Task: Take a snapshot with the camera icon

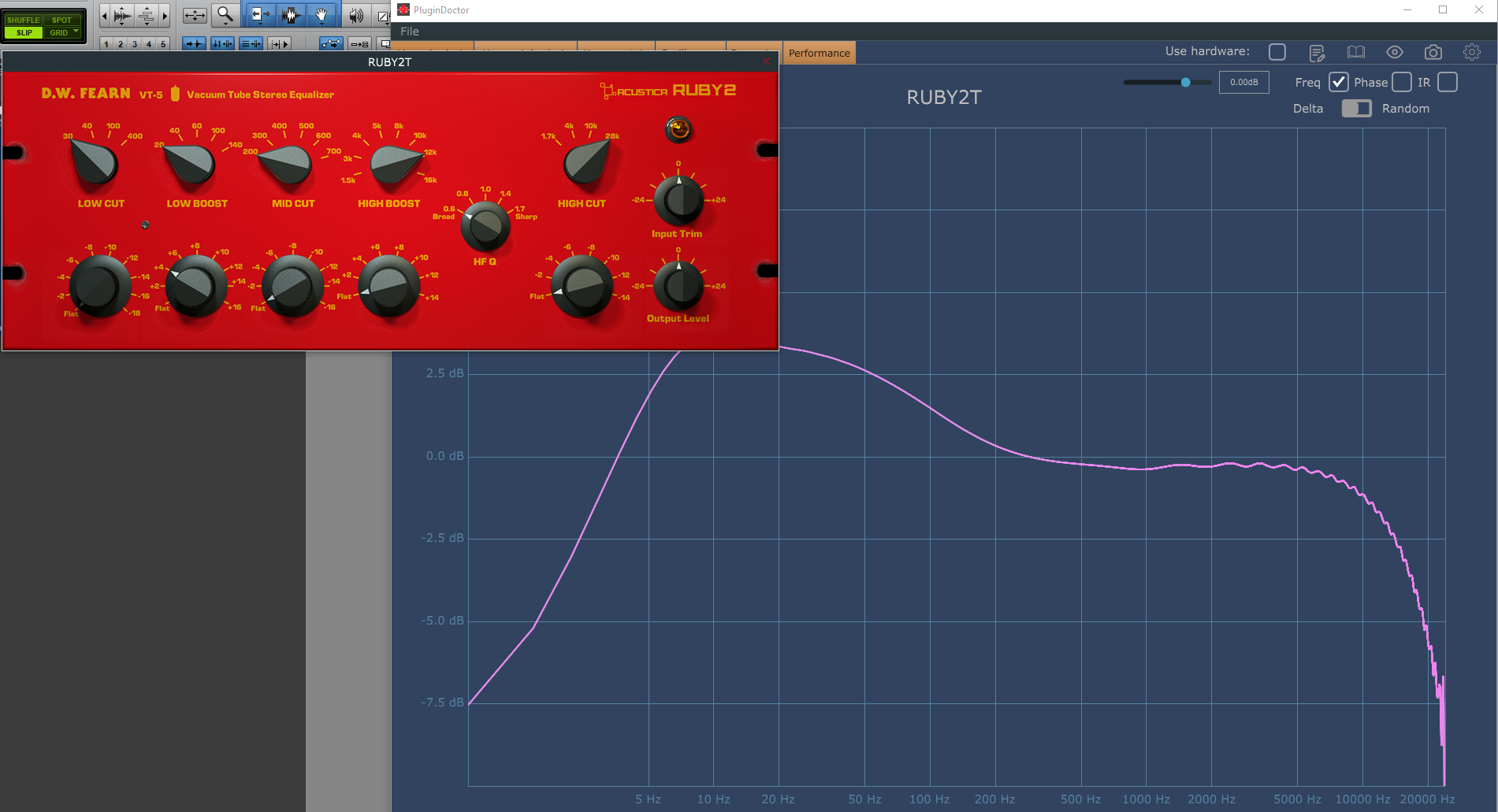Action: click(x=1433, y=53)
